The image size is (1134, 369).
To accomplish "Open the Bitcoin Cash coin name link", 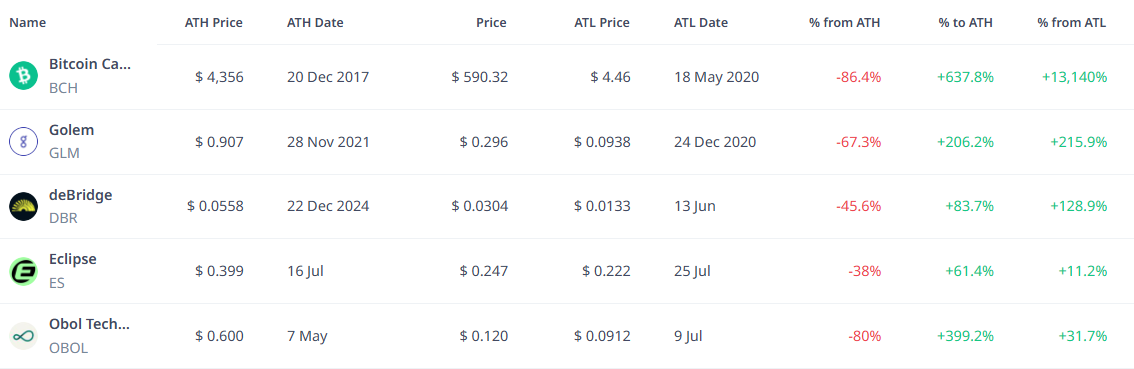I will [90, 64].
